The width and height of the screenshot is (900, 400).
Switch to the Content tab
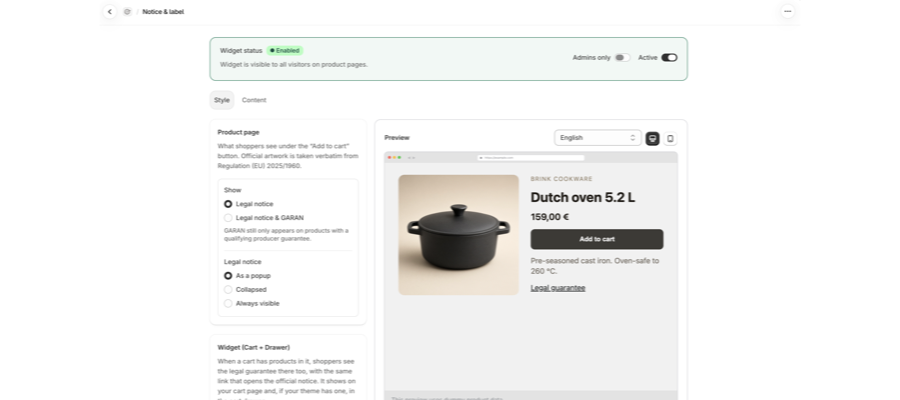(254, 100)
